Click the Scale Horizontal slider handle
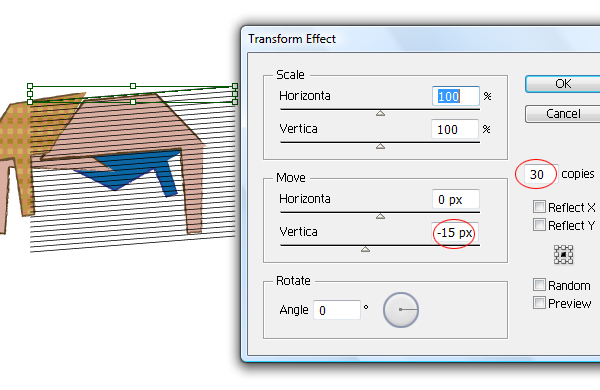The image size is (600, 390). (x=380, y=113)
